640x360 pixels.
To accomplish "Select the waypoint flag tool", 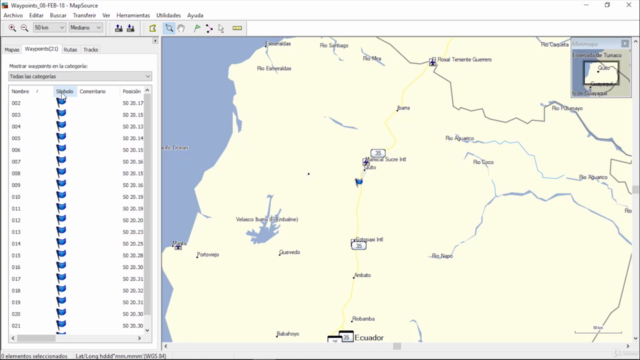I will (197, 28).
